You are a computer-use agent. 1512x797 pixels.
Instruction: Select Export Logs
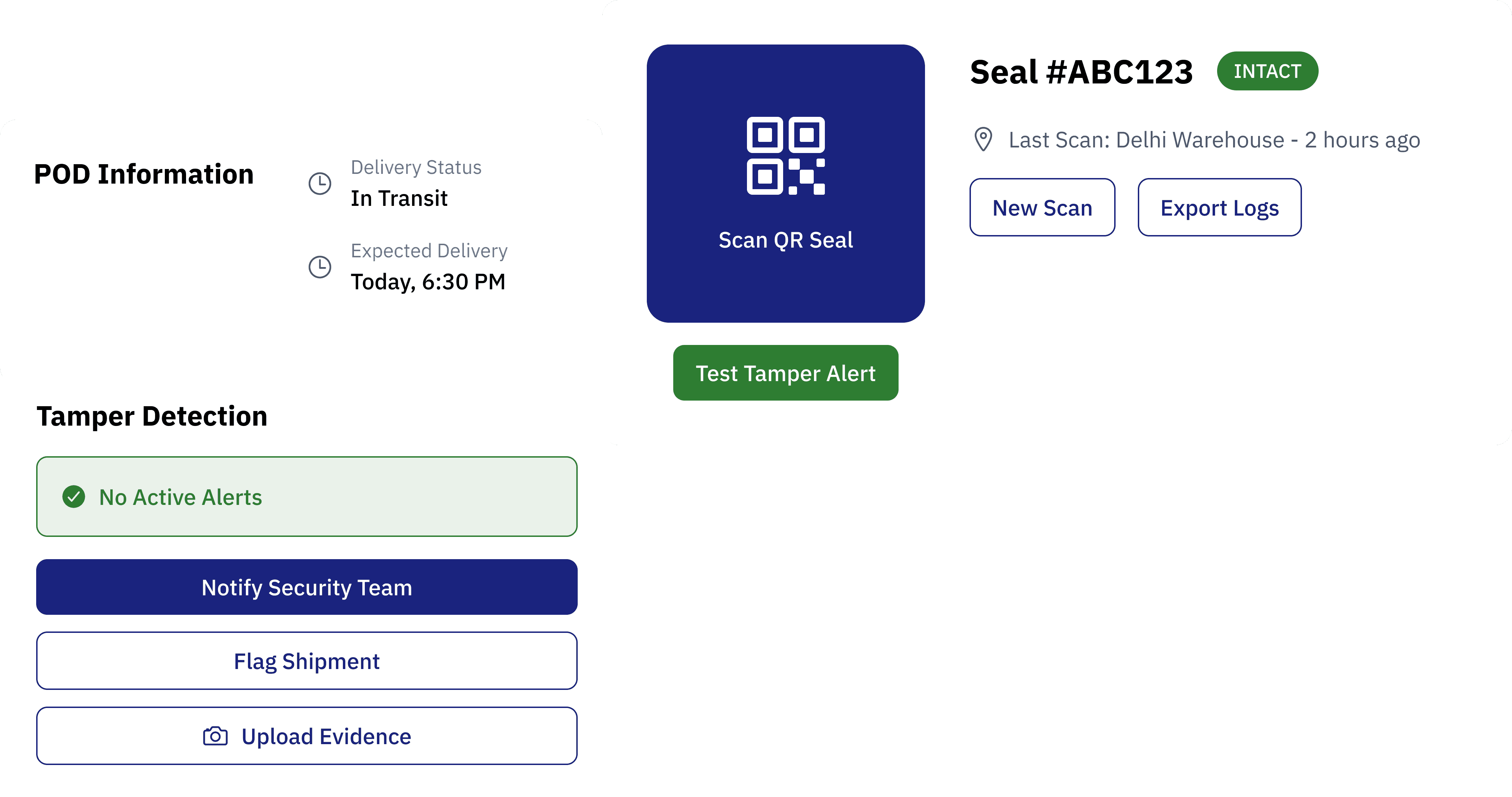pyautogui.click(x=1219, y=207)
